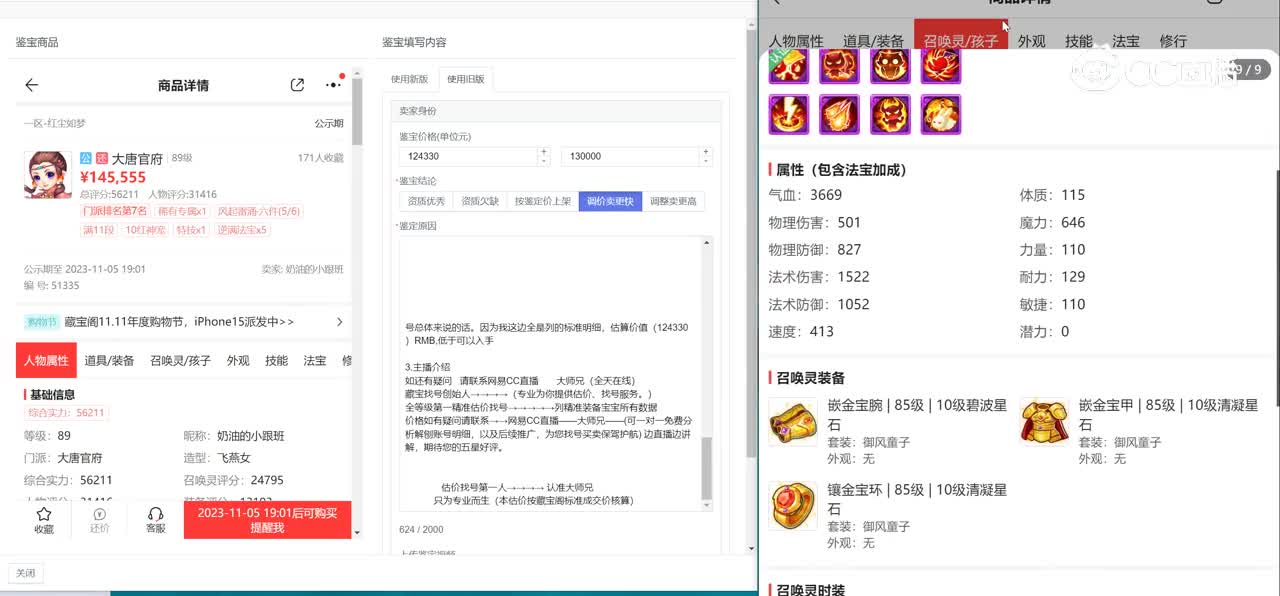
Task: Increase the 130000 price with its plus stepper
Action: 706,151
